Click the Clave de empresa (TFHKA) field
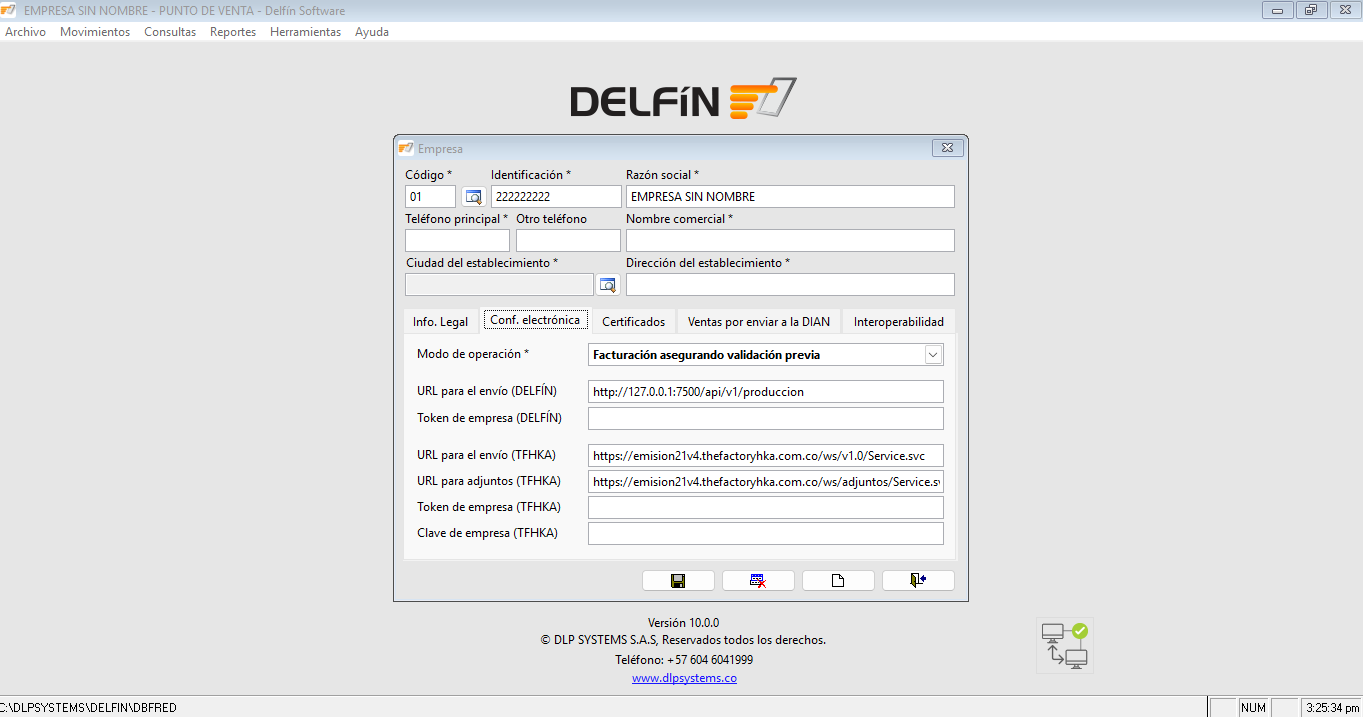Image resolution: width=1363 pixels, height=717 pixels. coord(766,534)
